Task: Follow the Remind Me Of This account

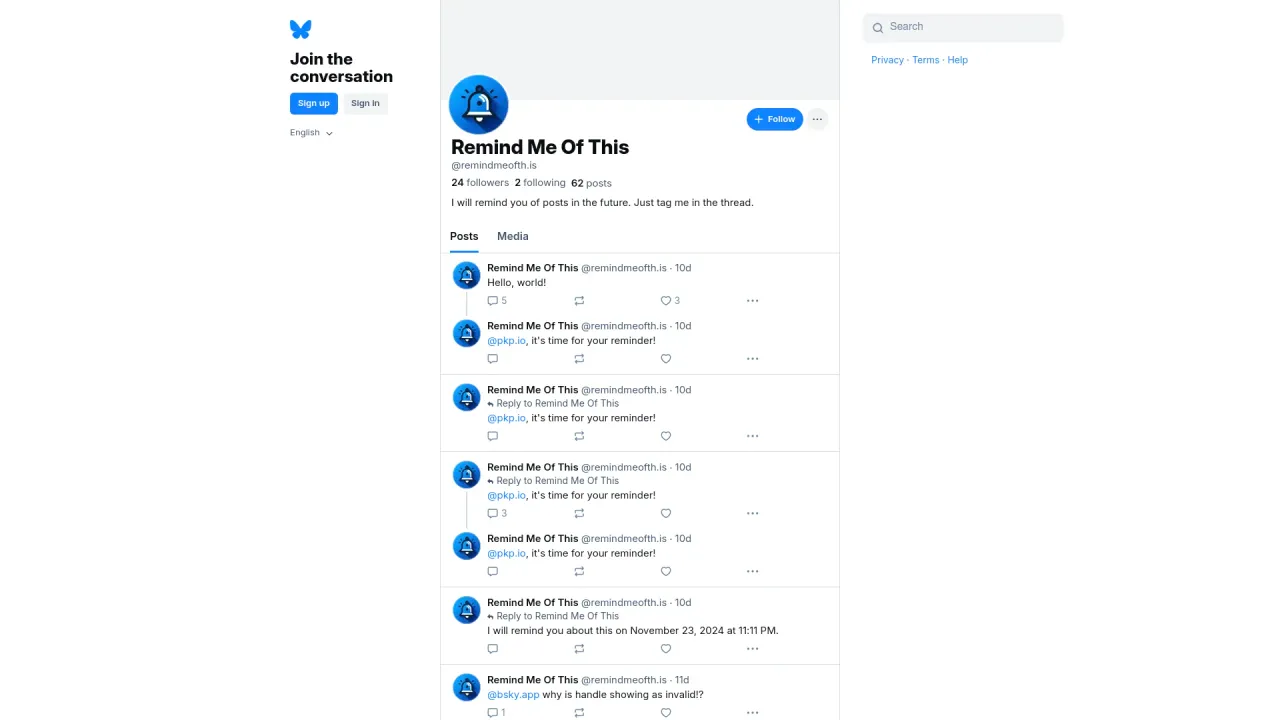Action: pyautogui.click(x=774, y=119)
